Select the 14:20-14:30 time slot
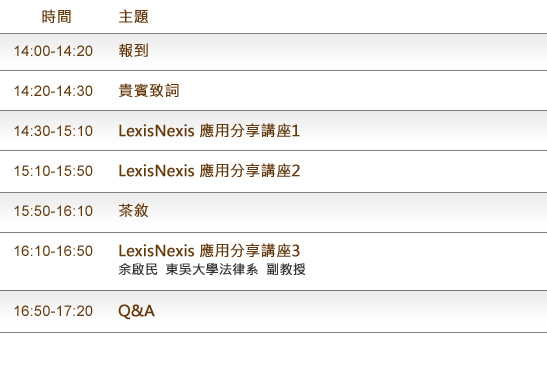 [53, 91]
